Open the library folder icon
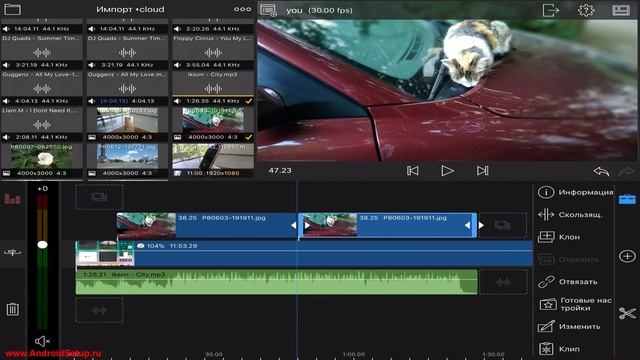The image size is (640, 360). 12,9
